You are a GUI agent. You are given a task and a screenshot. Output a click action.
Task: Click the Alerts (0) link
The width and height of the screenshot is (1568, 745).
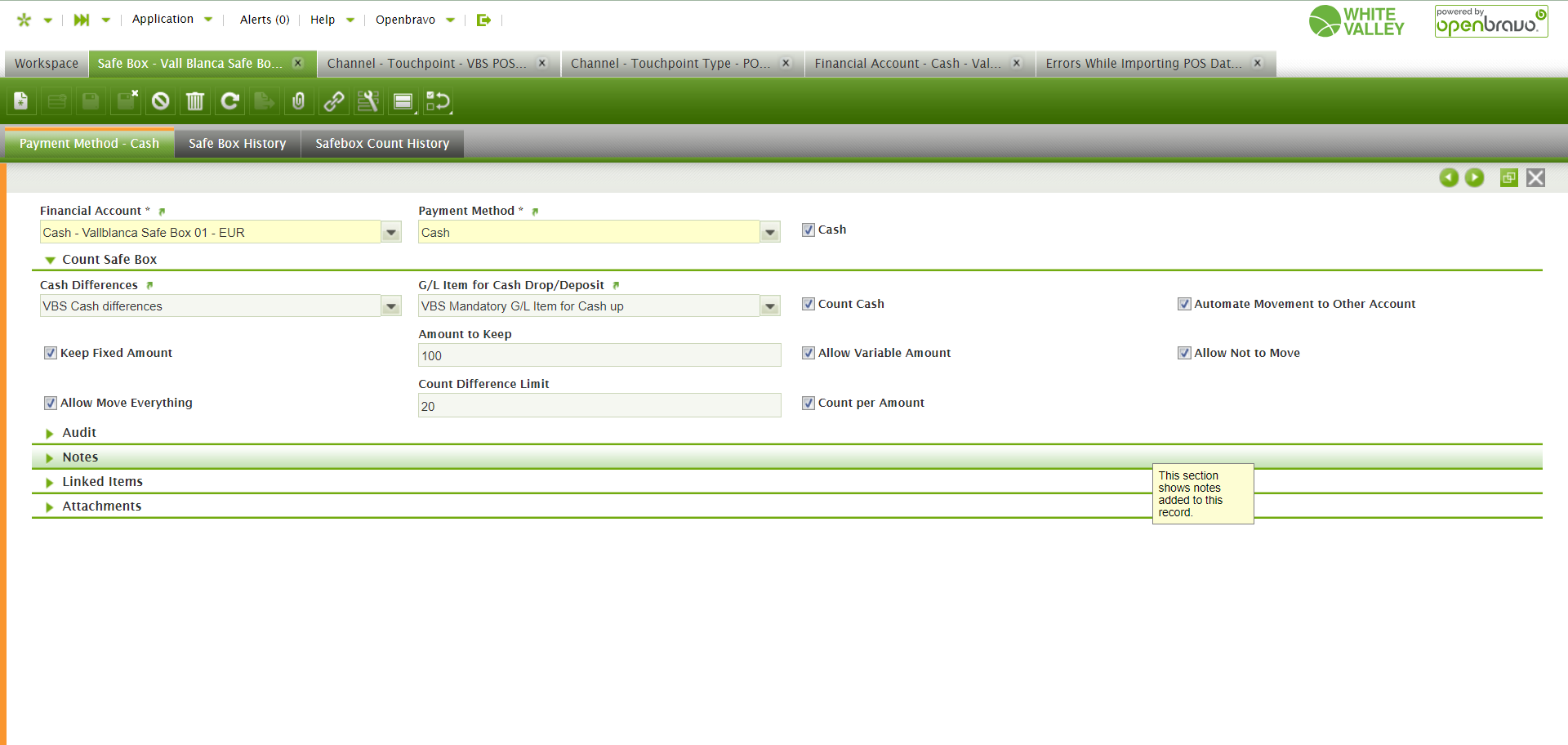pyautogui.click(x=265, y=20)
